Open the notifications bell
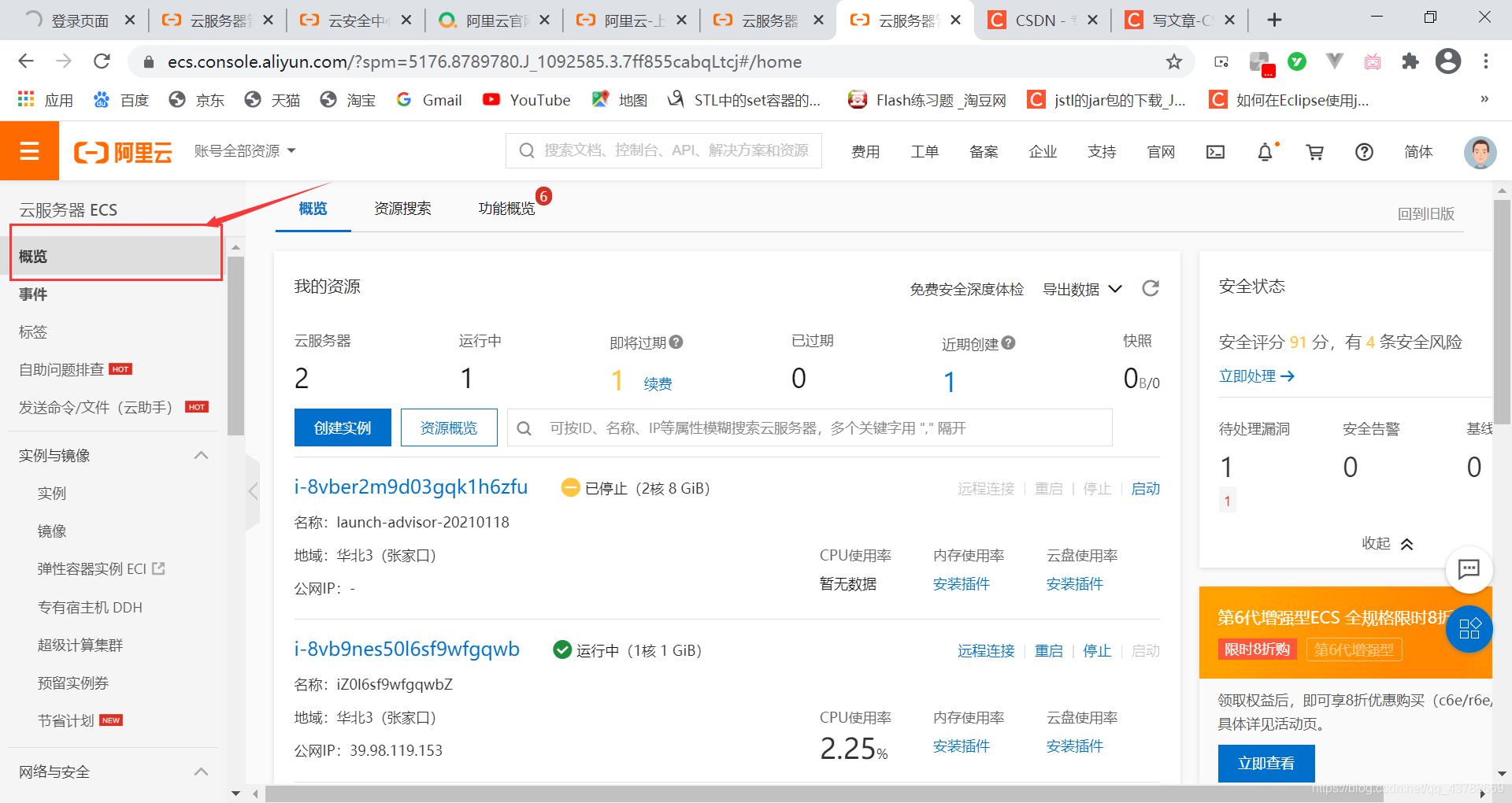 pyautogui.click(x=1266, y=152)
